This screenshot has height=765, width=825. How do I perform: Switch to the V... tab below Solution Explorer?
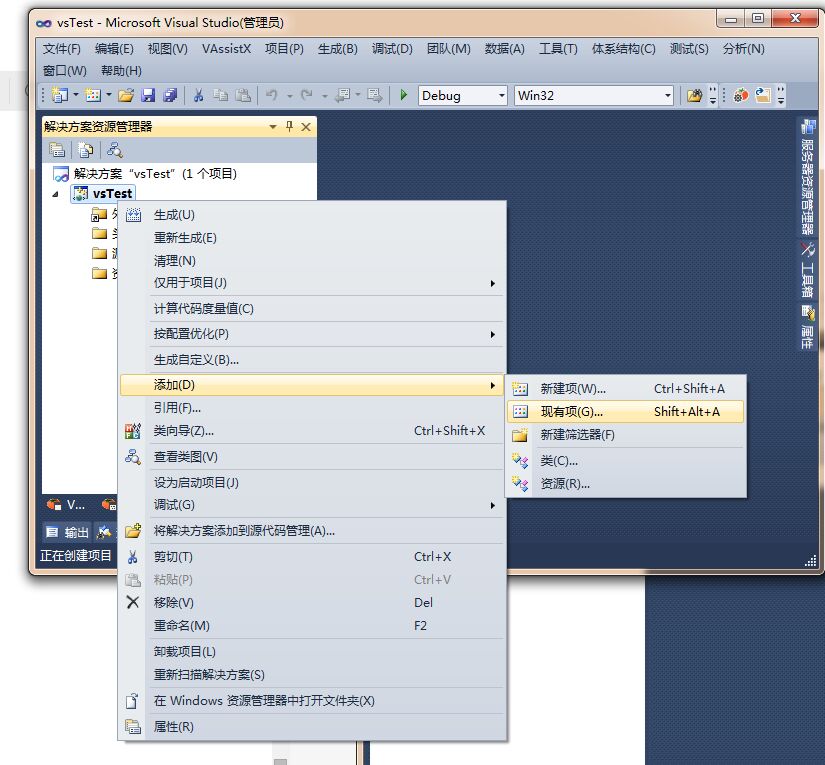tap(66, 505)
